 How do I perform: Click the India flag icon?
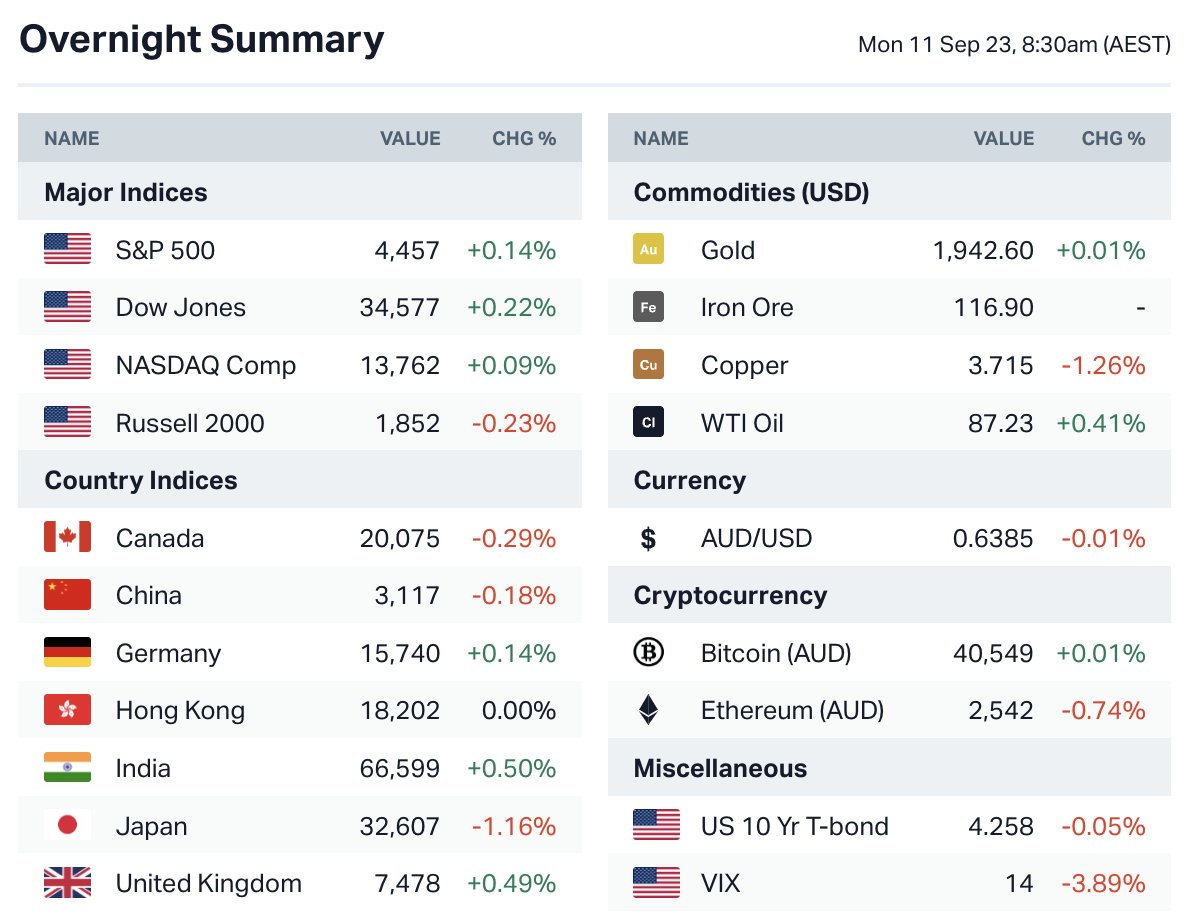click(67, 768)
